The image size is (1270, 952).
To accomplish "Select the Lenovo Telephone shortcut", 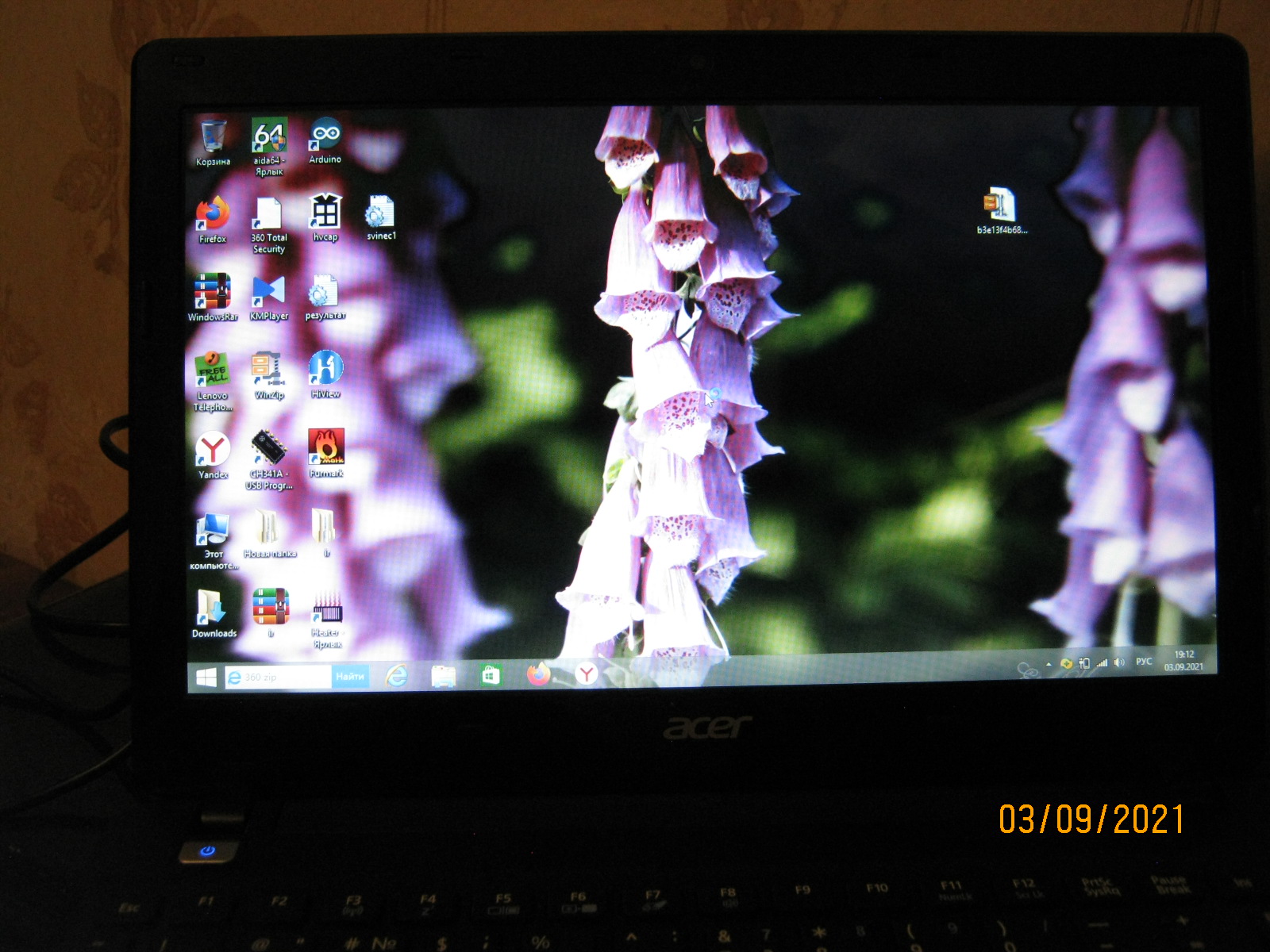I will 212,373.
